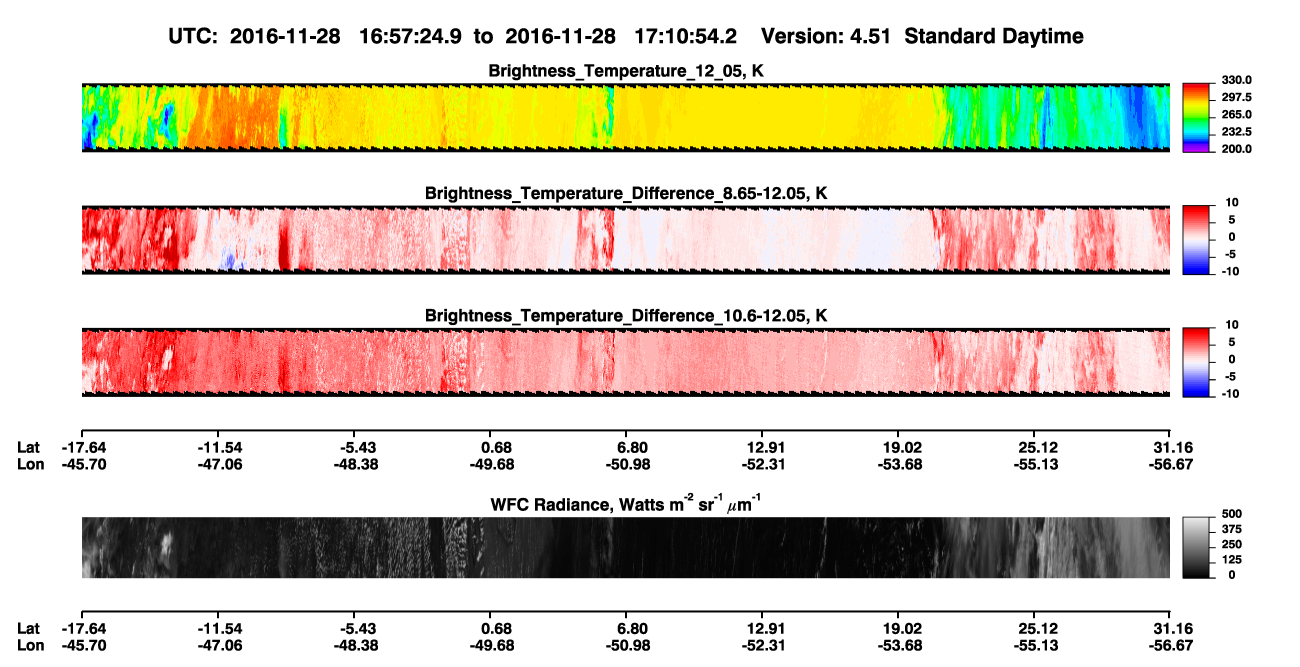Click the 265.0 colorbar label
The width and height of the screenshot is (1300, 667).
(1236, 114)
